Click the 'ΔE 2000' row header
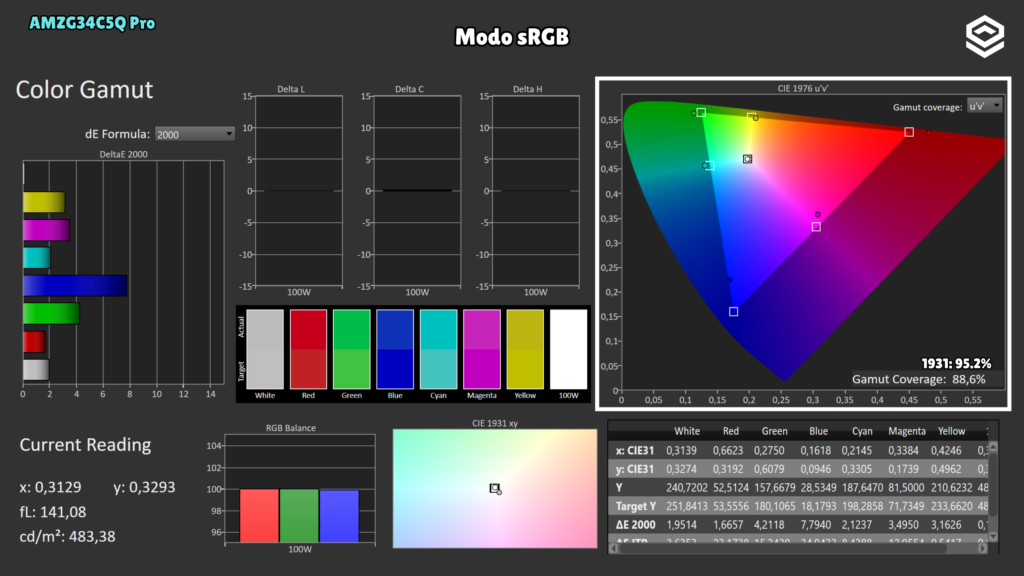This screenshot has width=1024, height=576. [635, 524]
